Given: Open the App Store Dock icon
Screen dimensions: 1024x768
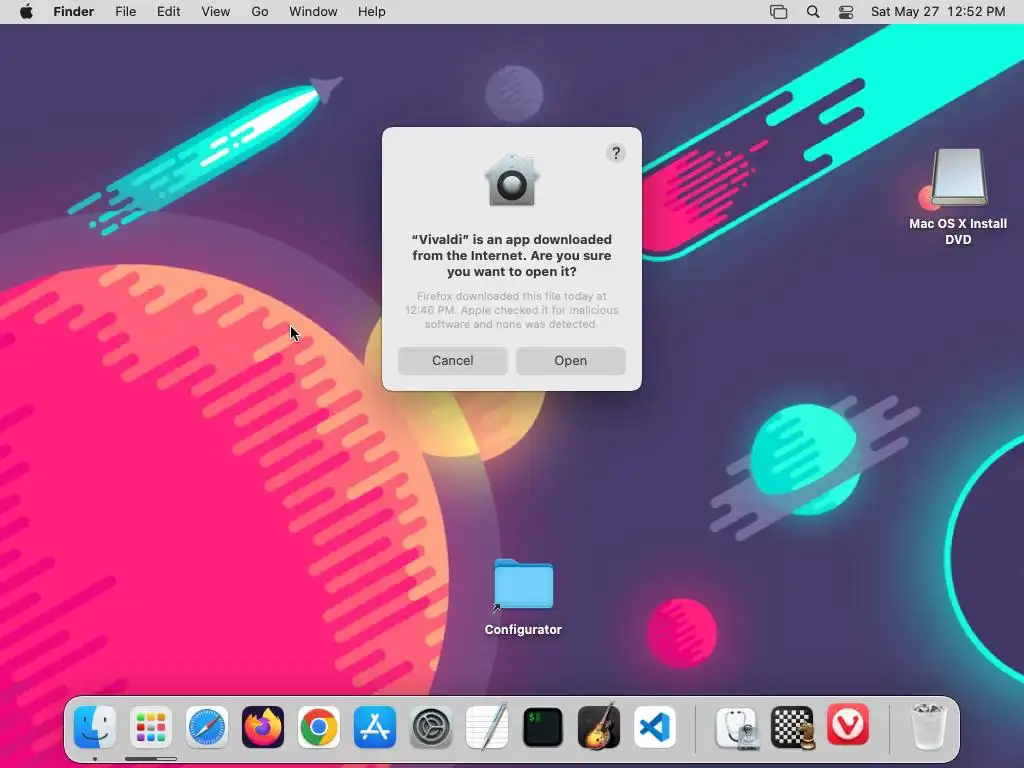Looking at the screenshot, I should (x=375, y=727).
